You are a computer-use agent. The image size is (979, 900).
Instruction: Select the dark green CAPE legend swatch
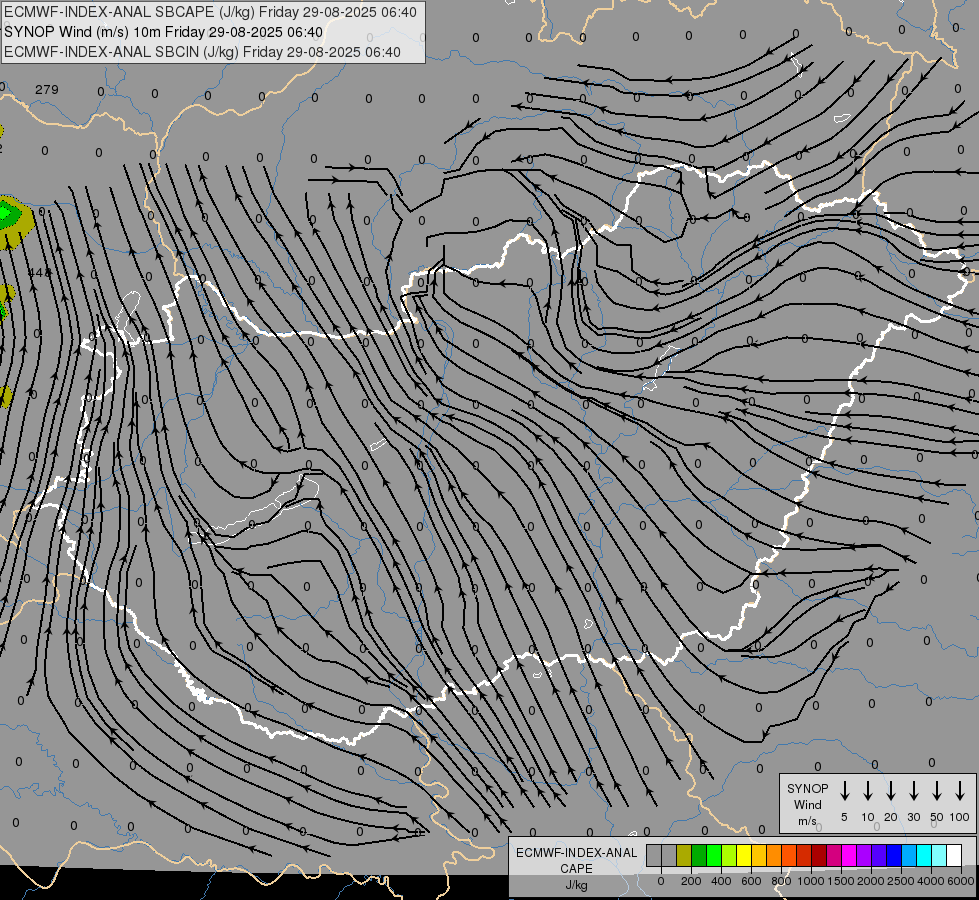click(x=699, y=855)
